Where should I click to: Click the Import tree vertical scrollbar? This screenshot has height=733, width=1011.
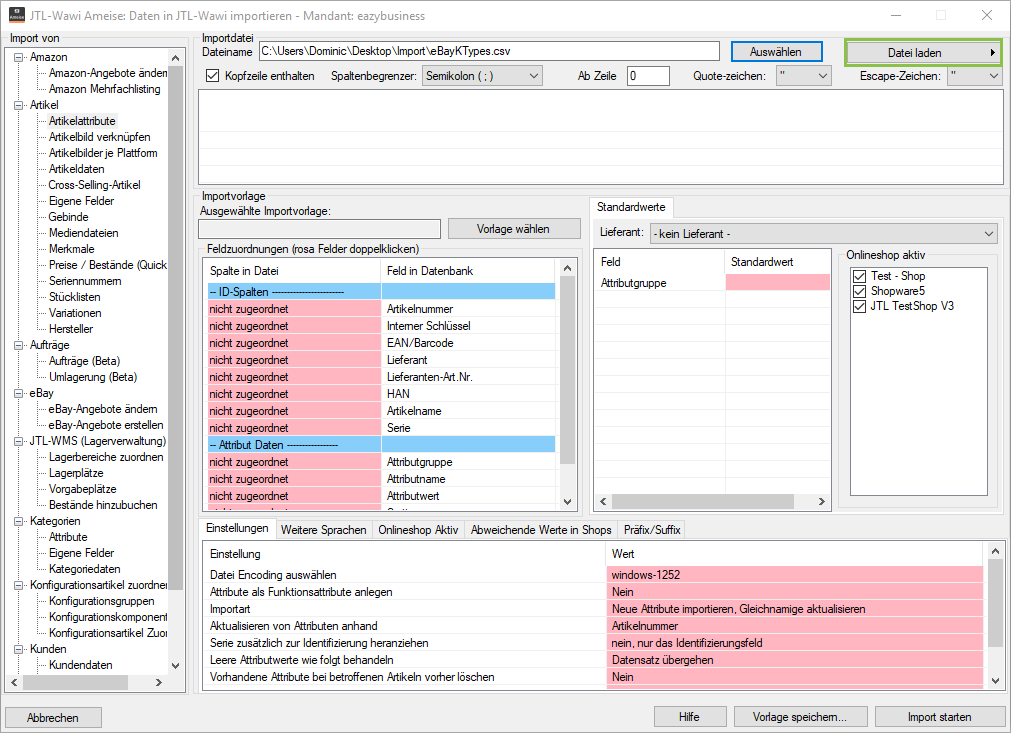pos(175,327)
